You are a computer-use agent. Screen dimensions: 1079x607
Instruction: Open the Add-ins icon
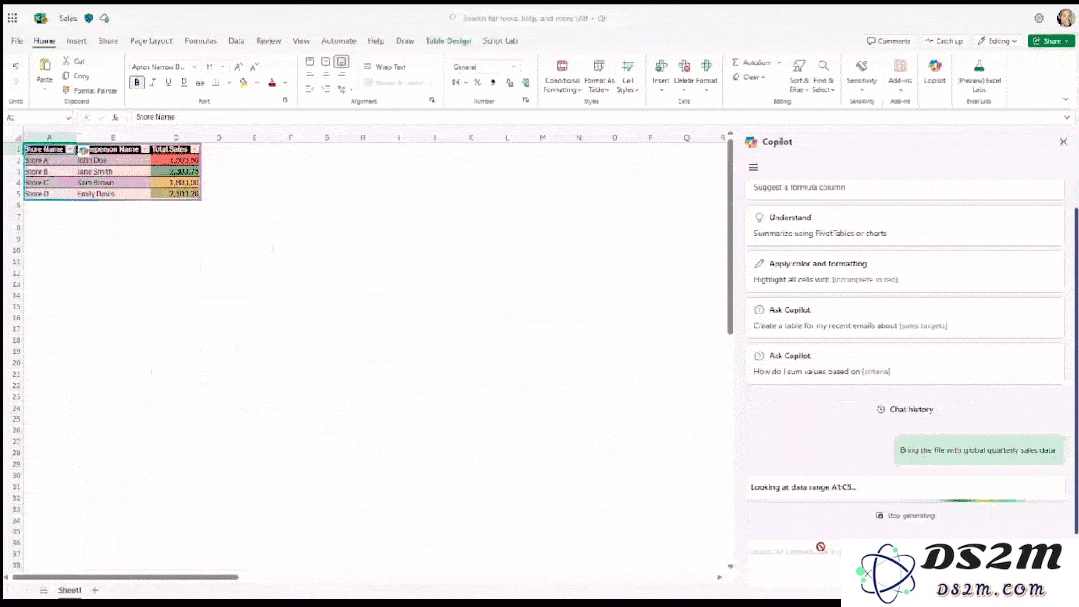pos(900,66)
